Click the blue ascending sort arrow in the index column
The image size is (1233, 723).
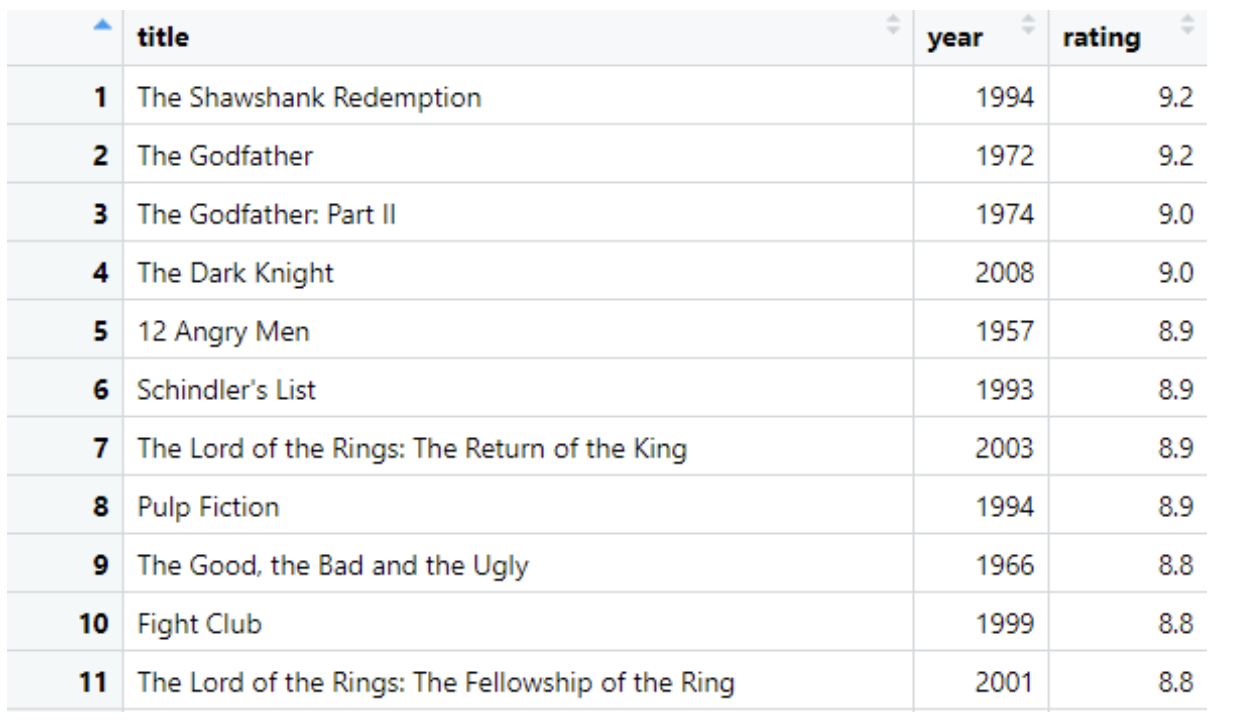click(x=102, y=28)
